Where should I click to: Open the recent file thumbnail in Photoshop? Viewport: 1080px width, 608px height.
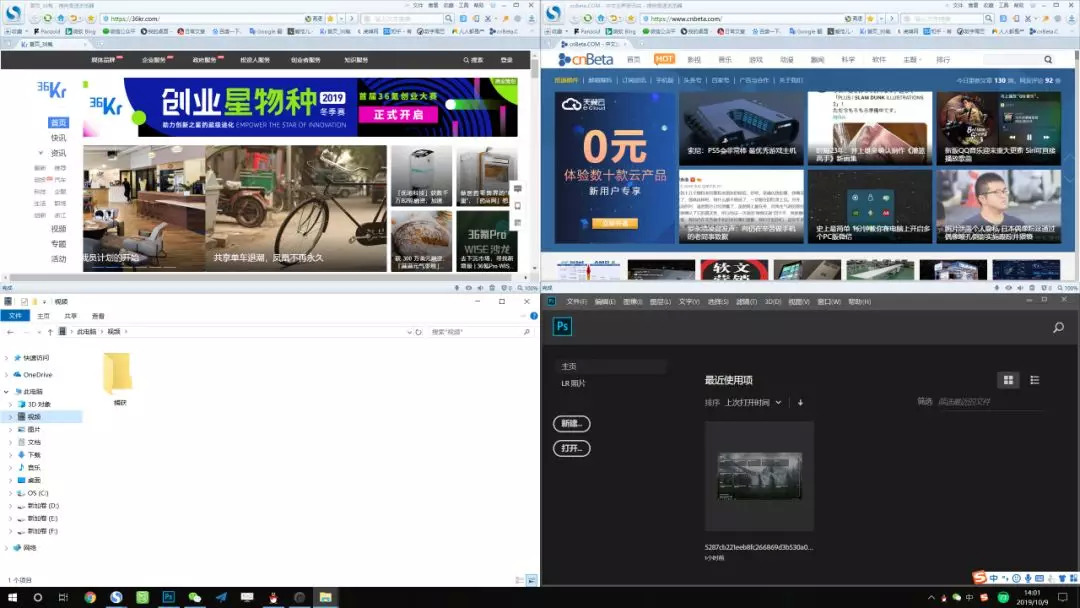coord(759,476)
